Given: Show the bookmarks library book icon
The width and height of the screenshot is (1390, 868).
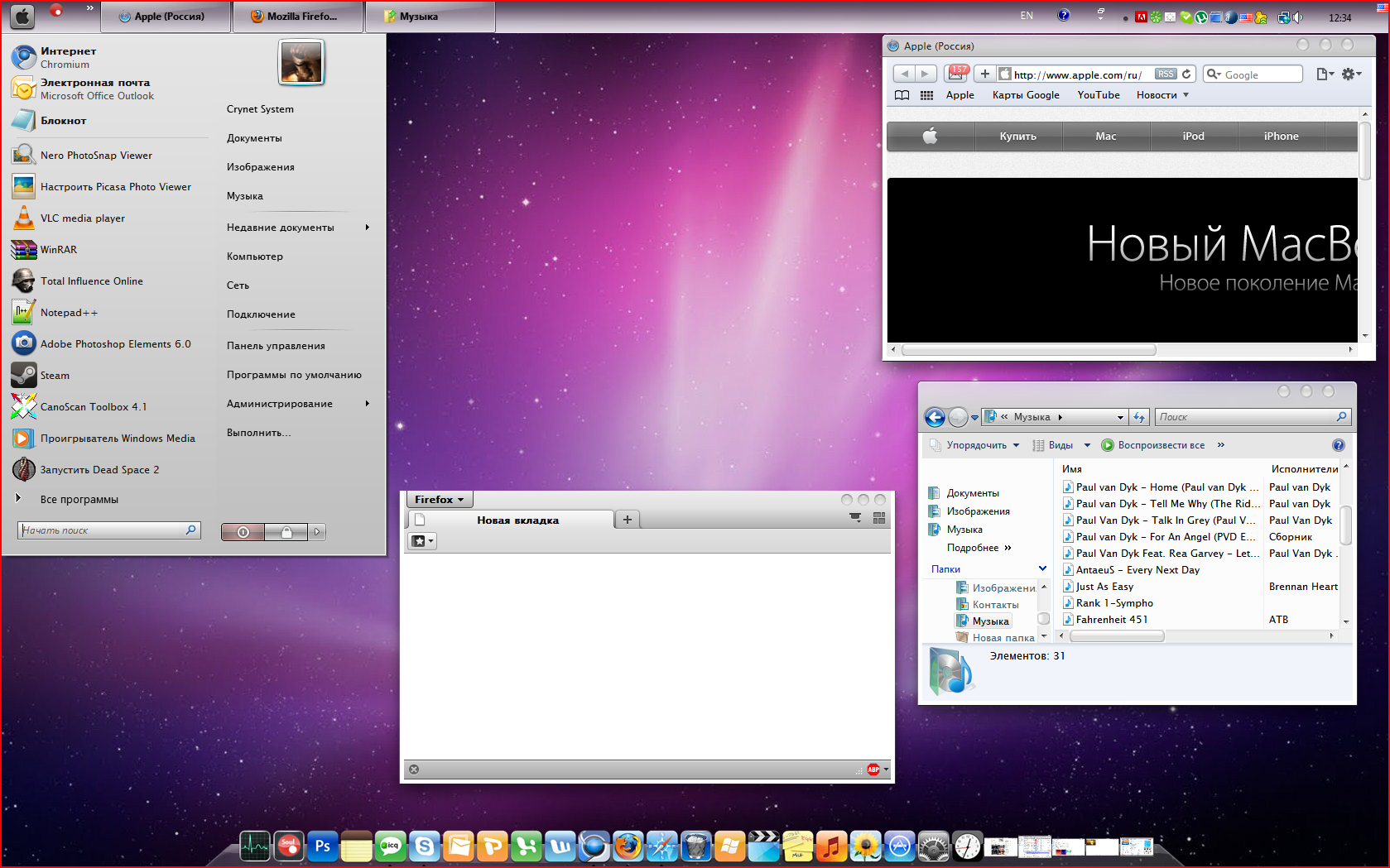Looking at the screenshot, I should (902, 95).
